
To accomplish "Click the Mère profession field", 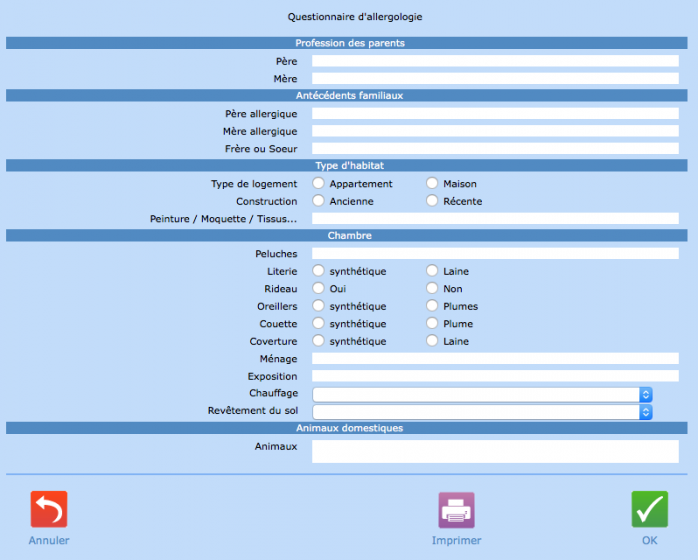I will [495, 78].
